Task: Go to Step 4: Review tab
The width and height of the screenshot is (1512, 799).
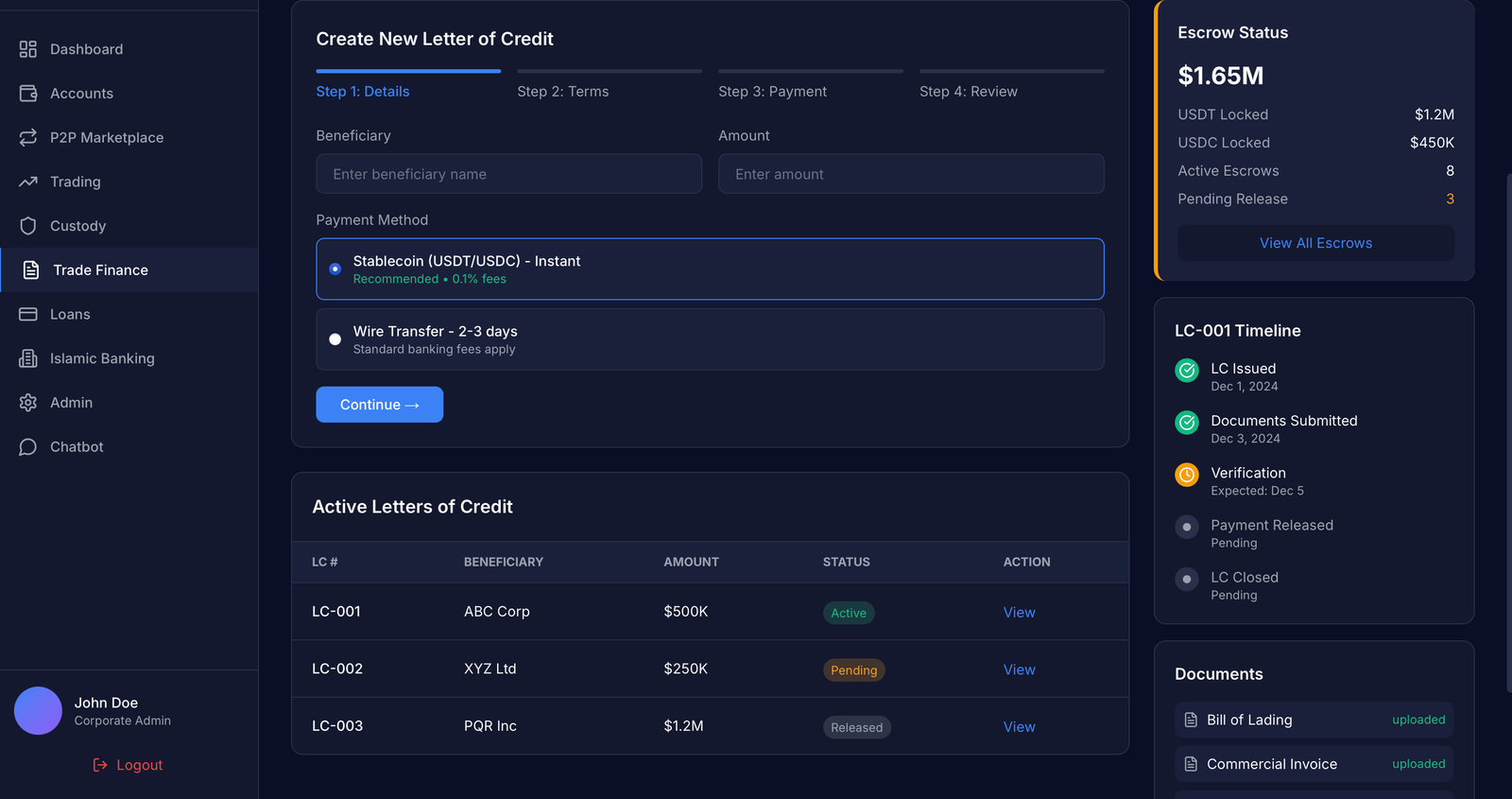Action: click(x=968, y=92)
